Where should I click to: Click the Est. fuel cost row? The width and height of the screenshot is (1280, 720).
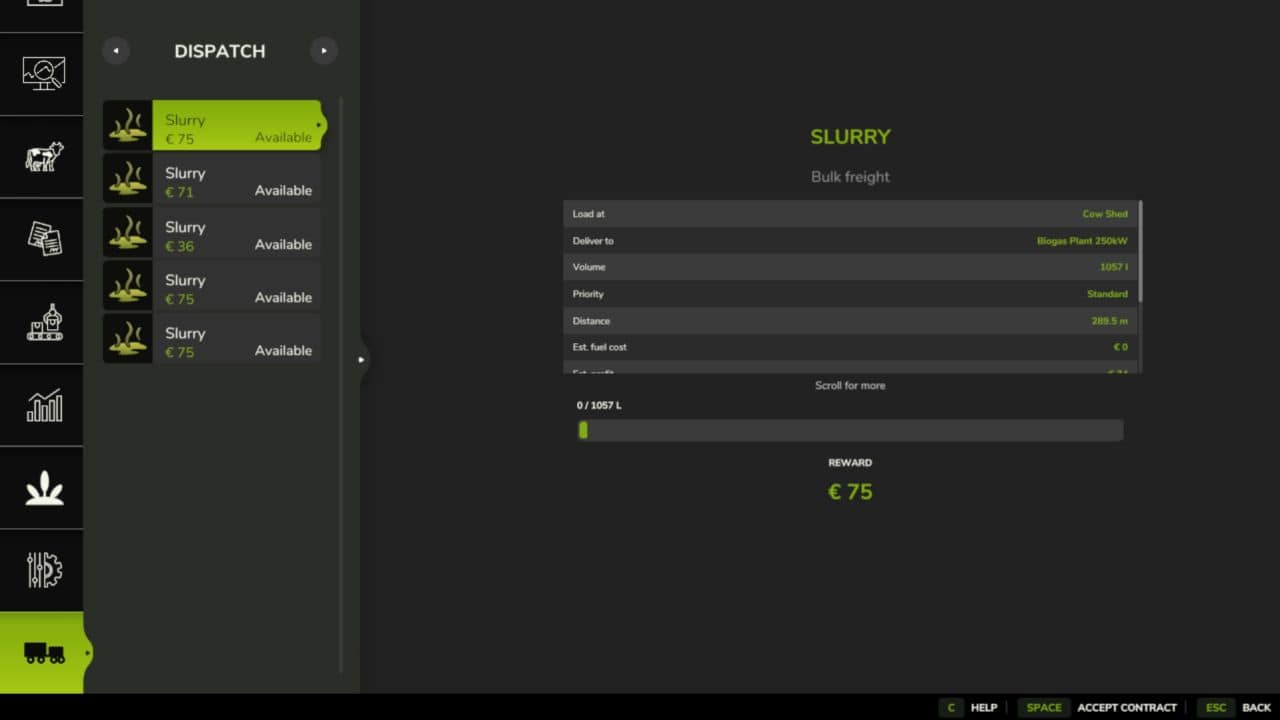850,347
